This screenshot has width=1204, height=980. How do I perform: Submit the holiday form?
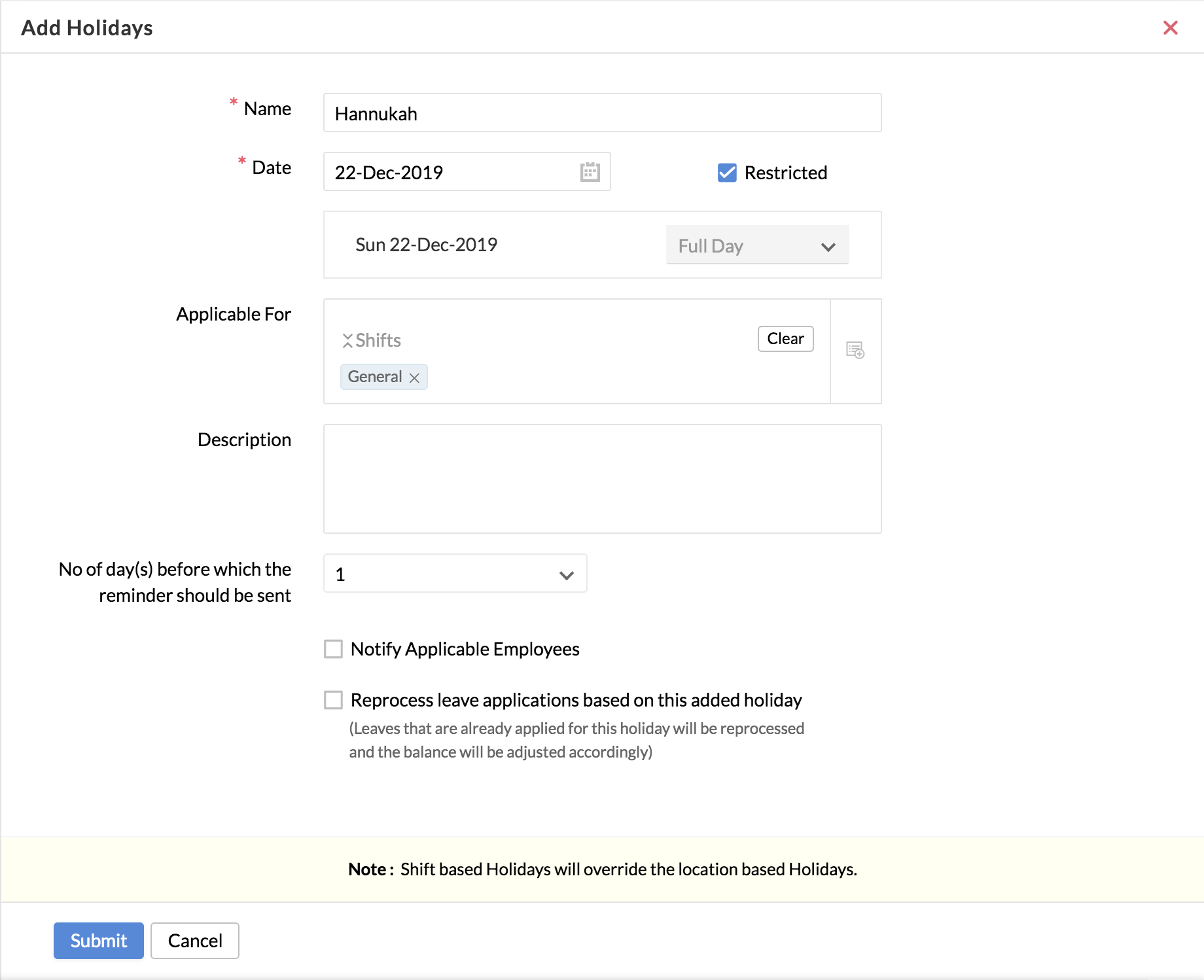[99, 941]
